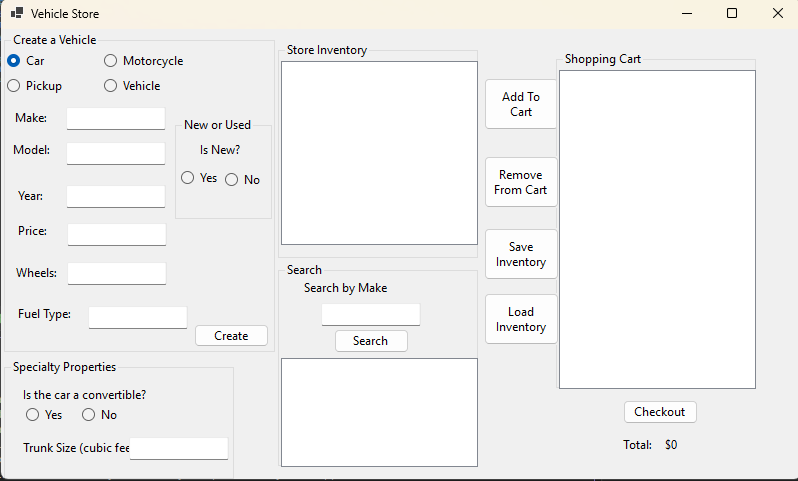Image resolution: width=798 pixels, height=481 pixels.
Task: Focus the Model text field
Action: 116,153
